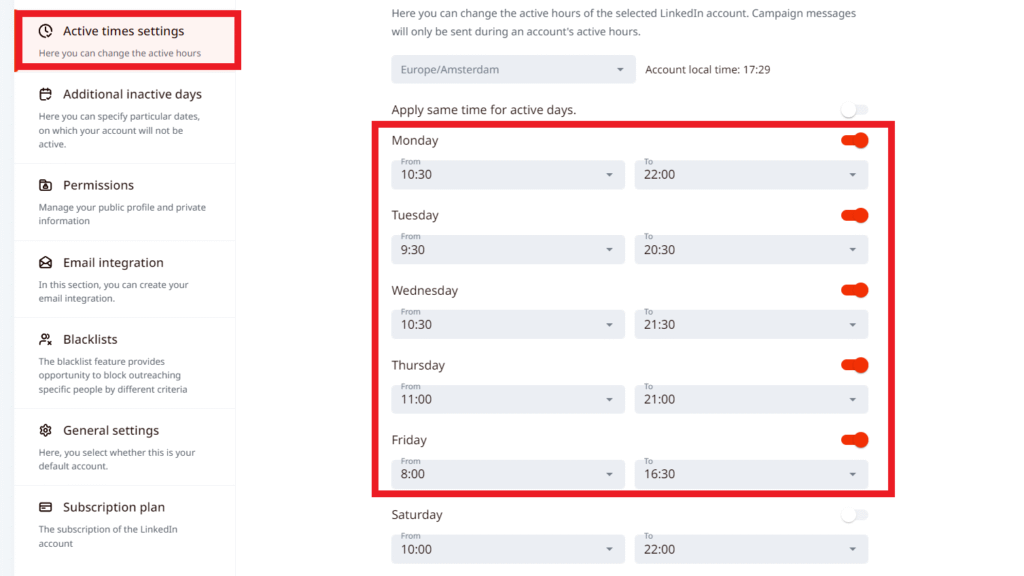Viewport: 1024px width, 576px height.
Task: Expand Friday's To time dropdown showing 16:30
Action: coord(751,475)
